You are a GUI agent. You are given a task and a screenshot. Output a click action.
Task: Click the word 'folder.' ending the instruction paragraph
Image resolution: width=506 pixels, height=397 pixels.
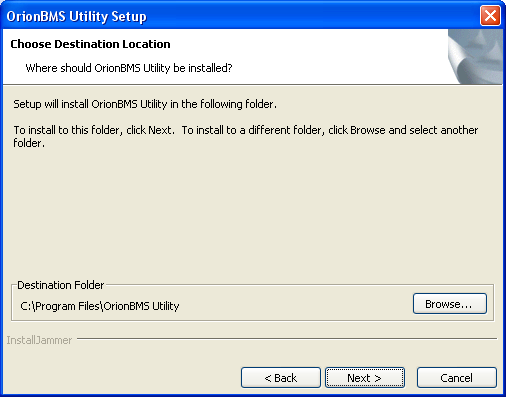click(29, 143)
